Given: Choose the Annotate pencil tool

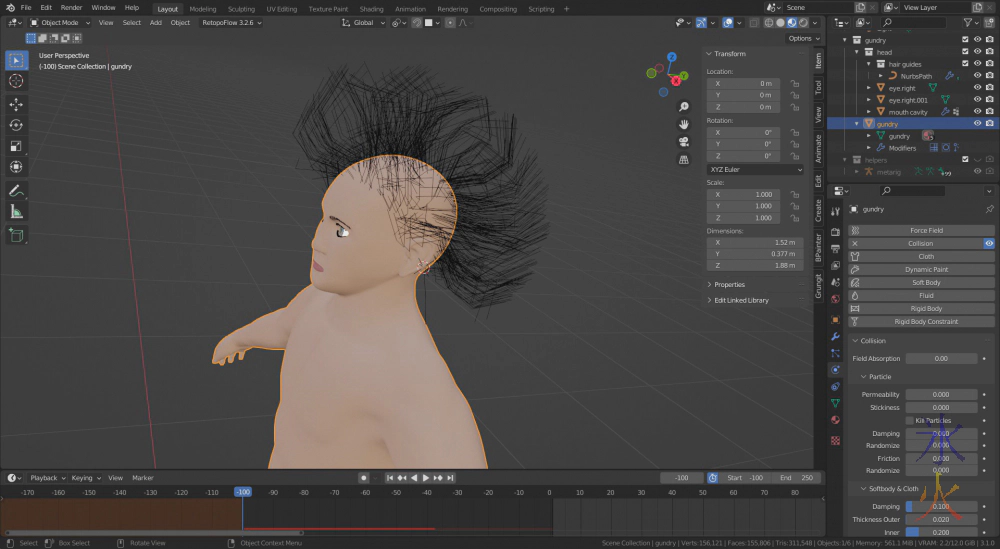Looking at the screenshot, I should click(x=17, y=191).
